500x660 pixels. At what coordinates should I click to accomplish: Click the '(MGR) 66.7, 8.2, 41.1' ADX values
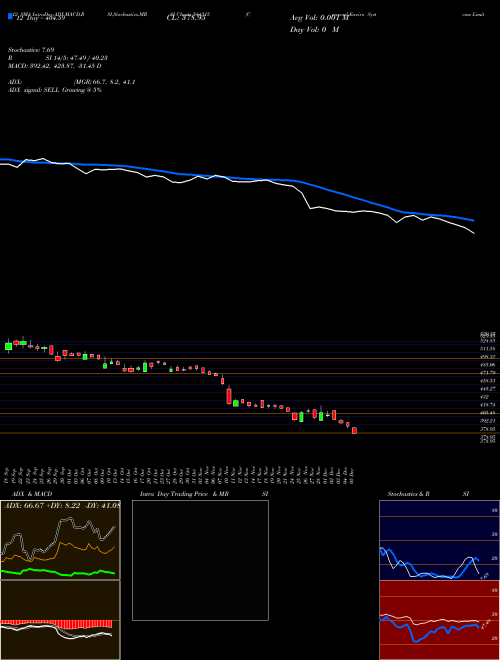[104, 82]
